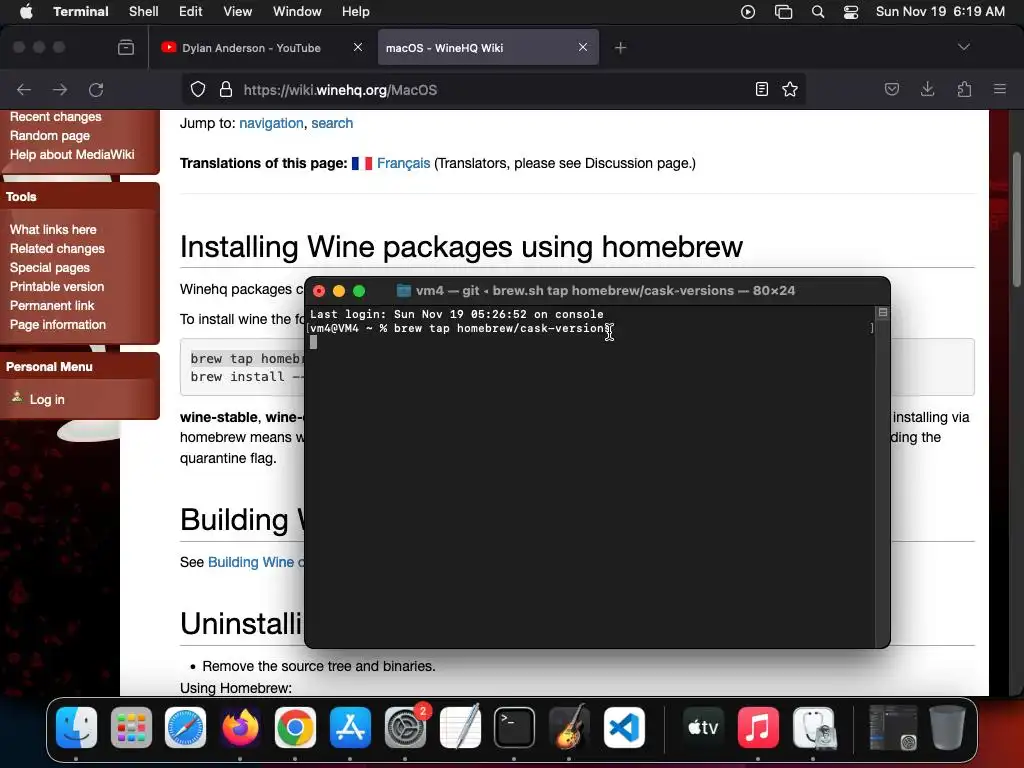Open Google Chrome from the Dock

[295, 728]
